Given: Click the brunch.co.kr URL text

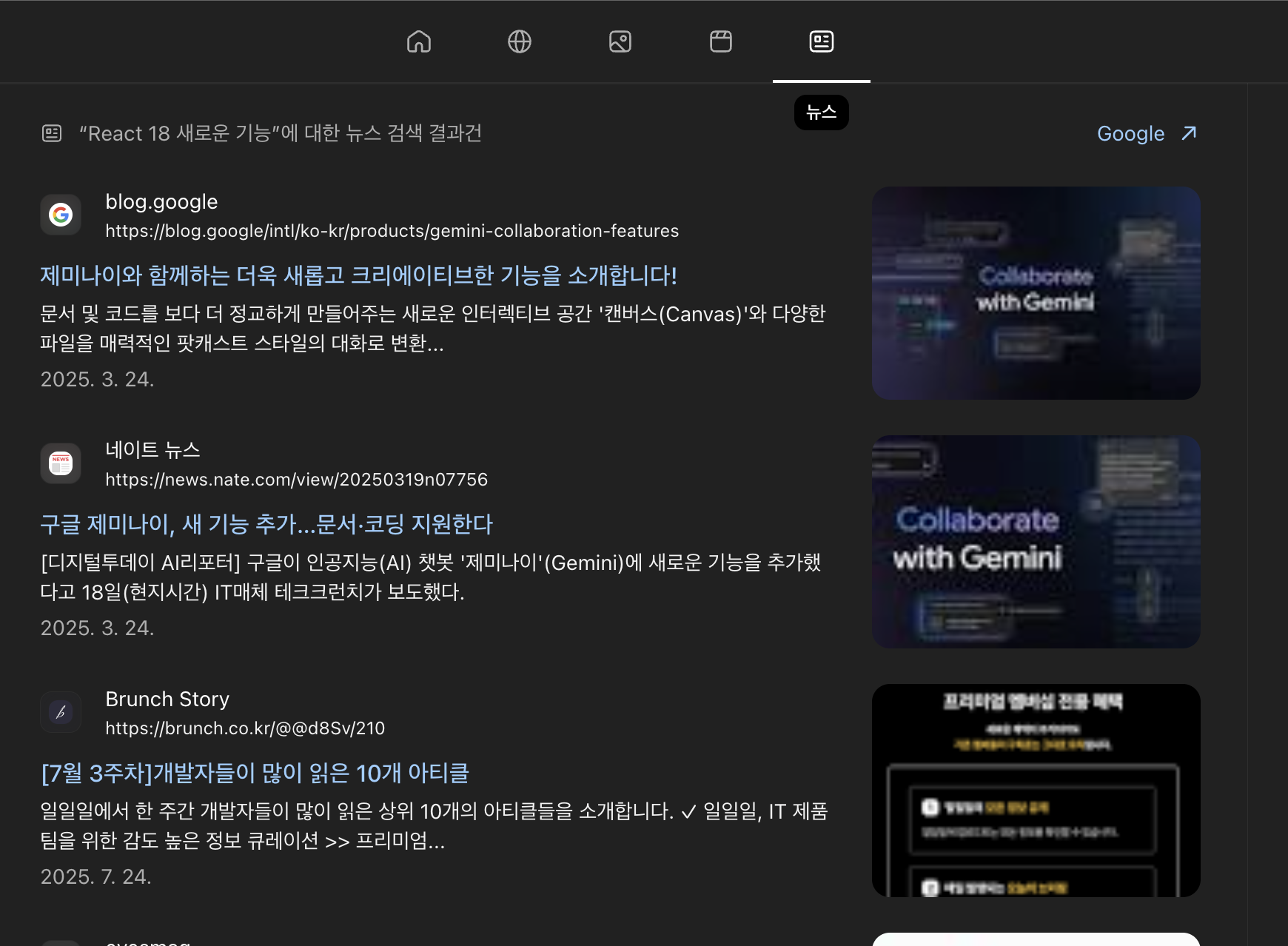Looking at the screenshot, I should pyautogui.click(x=245, y=728).
